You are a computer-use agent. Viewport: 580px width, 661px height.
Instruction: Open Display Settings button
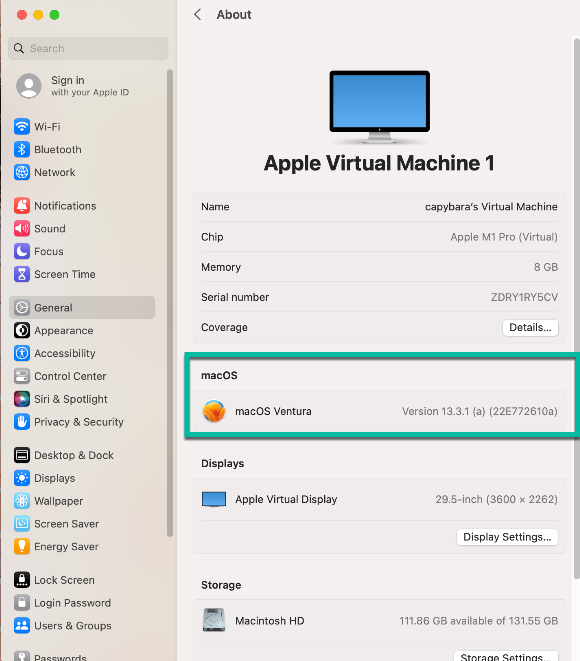click(x=507, y=537)
